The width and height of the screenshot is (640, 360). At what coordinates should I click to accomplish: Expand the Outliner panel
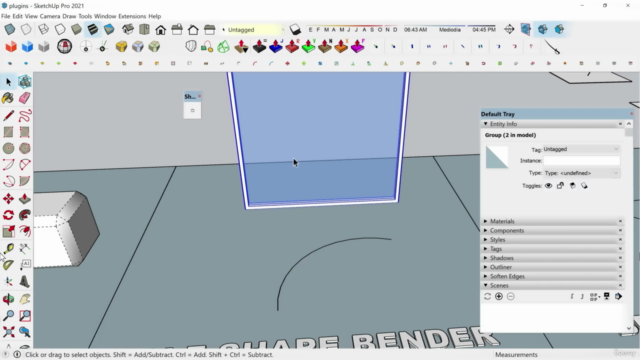pyautogui.click(x=553, y=267)
